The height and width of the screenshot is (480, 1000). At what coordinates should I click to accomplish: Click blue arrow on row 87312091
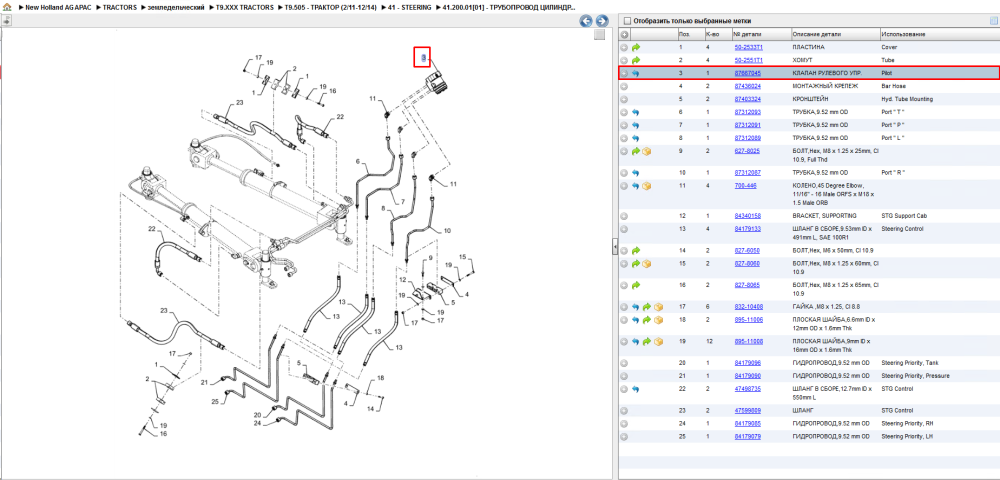pos(636,125)
